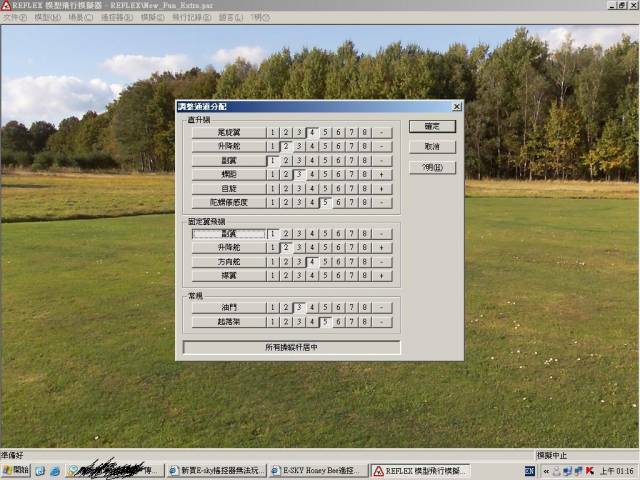The height and width of the screenshot is (480, 640).
Task: Switch to 新買E-sky搖控器 taskbar window
Action: [x=217, y=471]
